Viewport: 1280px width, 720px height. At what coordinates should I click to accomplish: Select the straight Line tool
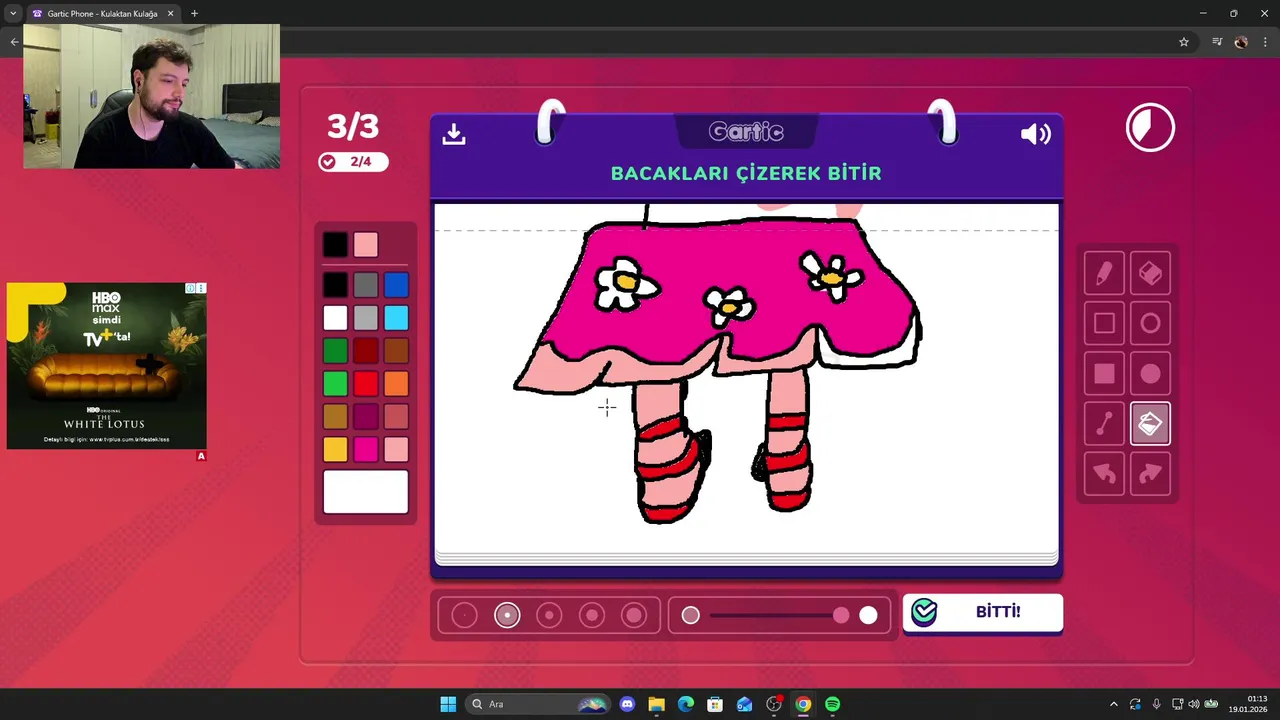coord(1104,424)
